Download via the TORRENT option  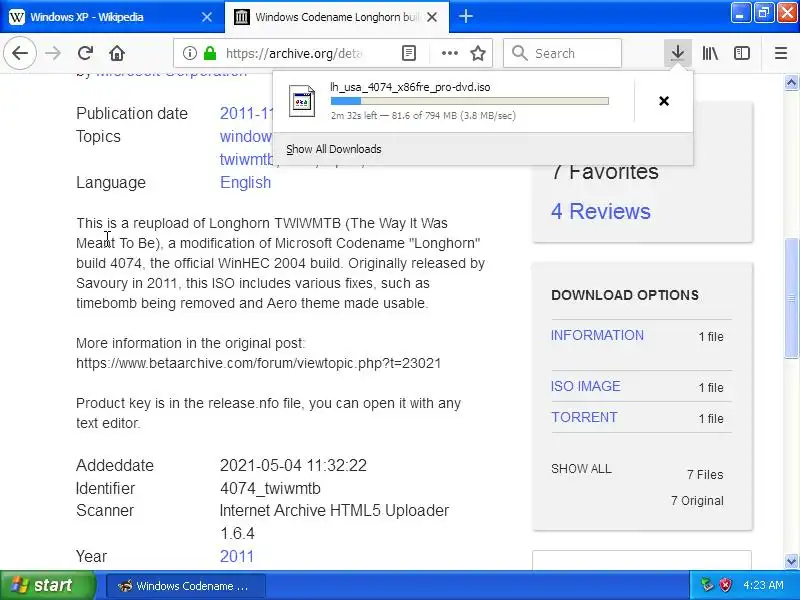584,417
